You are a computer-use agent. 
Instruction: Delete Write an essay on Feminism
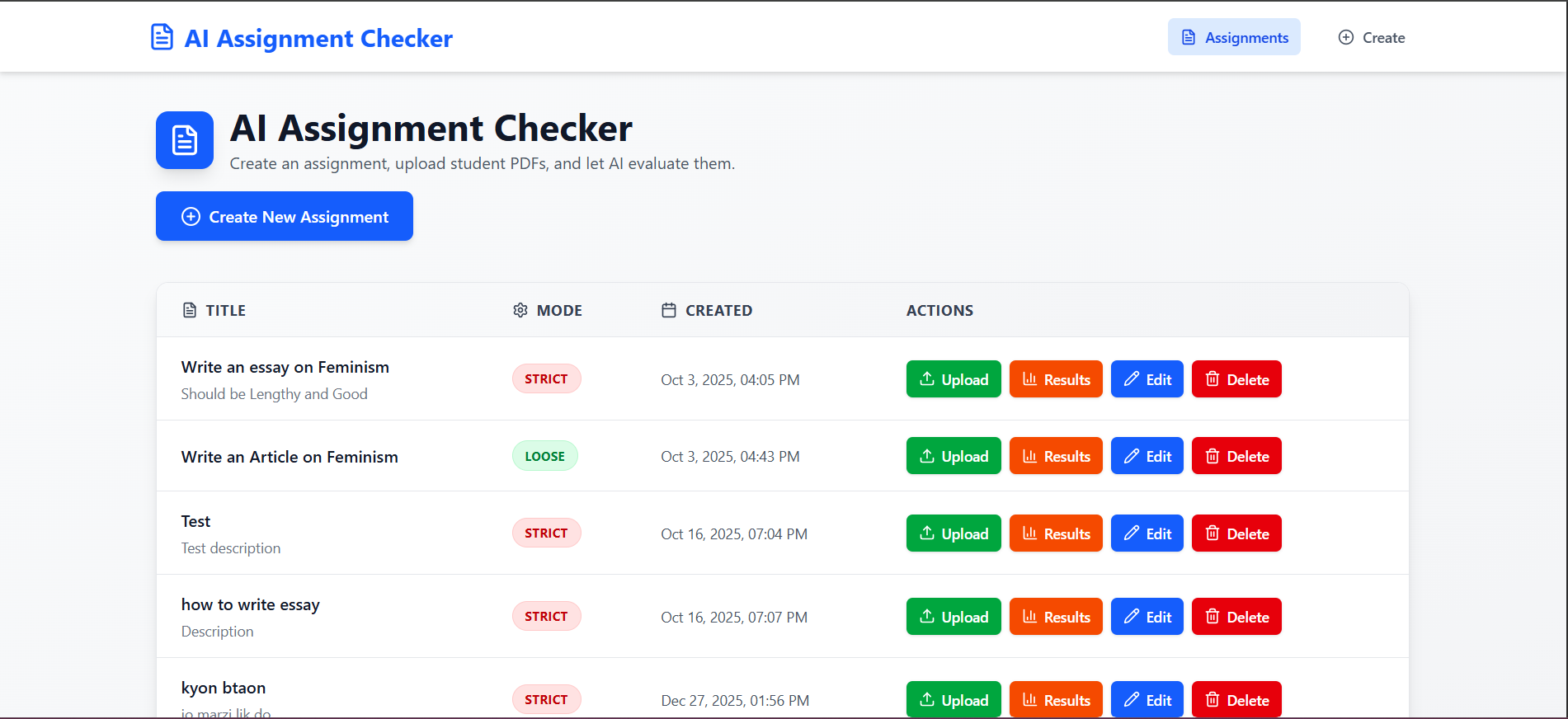[x=1236, y=379]
